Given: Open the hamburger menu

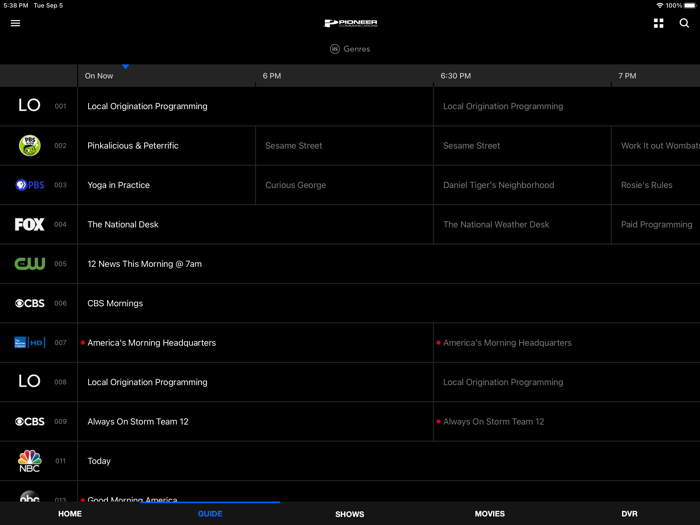Looking at the screenshot, I should pyautogui.click(x=16, y=23).
